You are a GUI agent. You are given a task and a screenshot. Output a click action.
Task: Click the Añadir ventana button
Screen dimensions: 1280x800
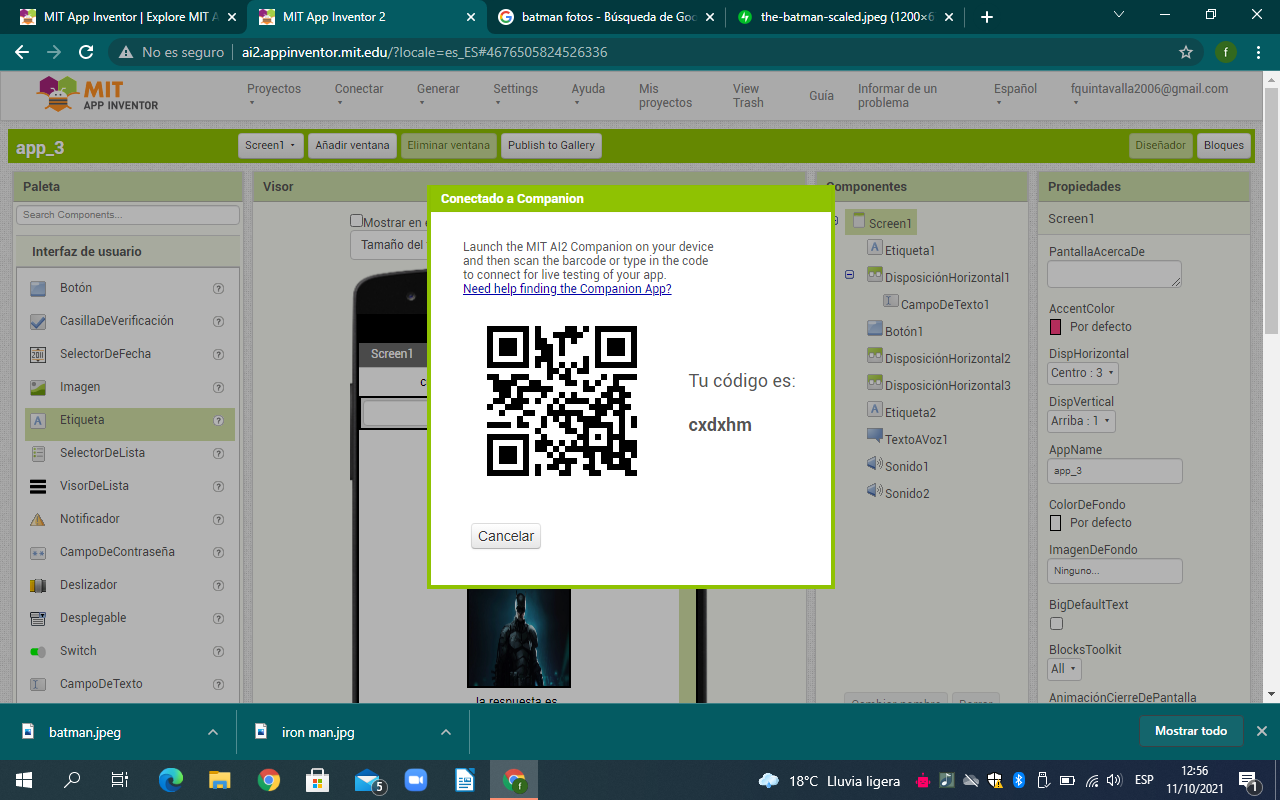coord(352,145)
